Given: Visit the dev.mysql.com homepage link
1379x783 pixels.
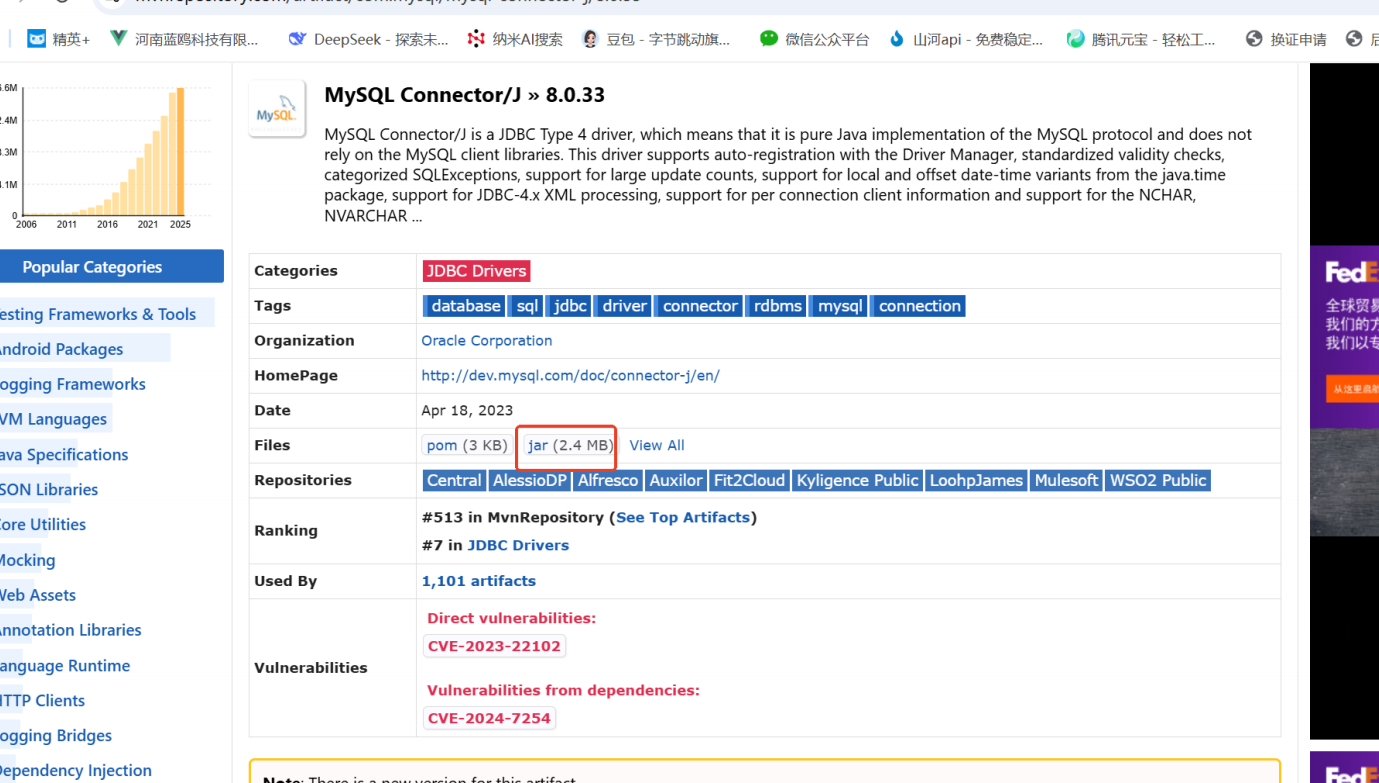Looking at the screenshot, I should tap(571, 376).
